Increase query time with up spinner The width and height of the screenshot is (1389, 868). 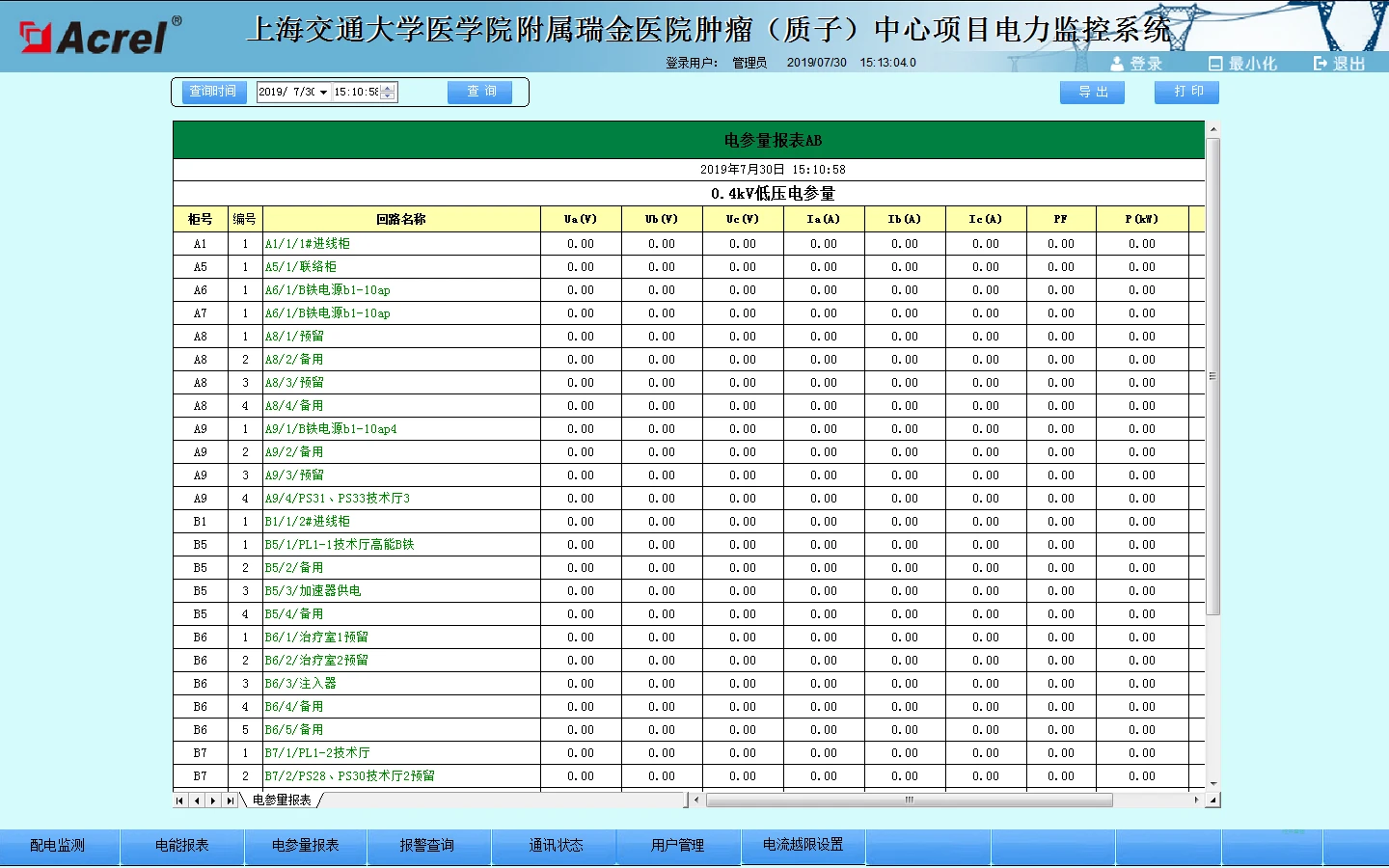[388, 88]
